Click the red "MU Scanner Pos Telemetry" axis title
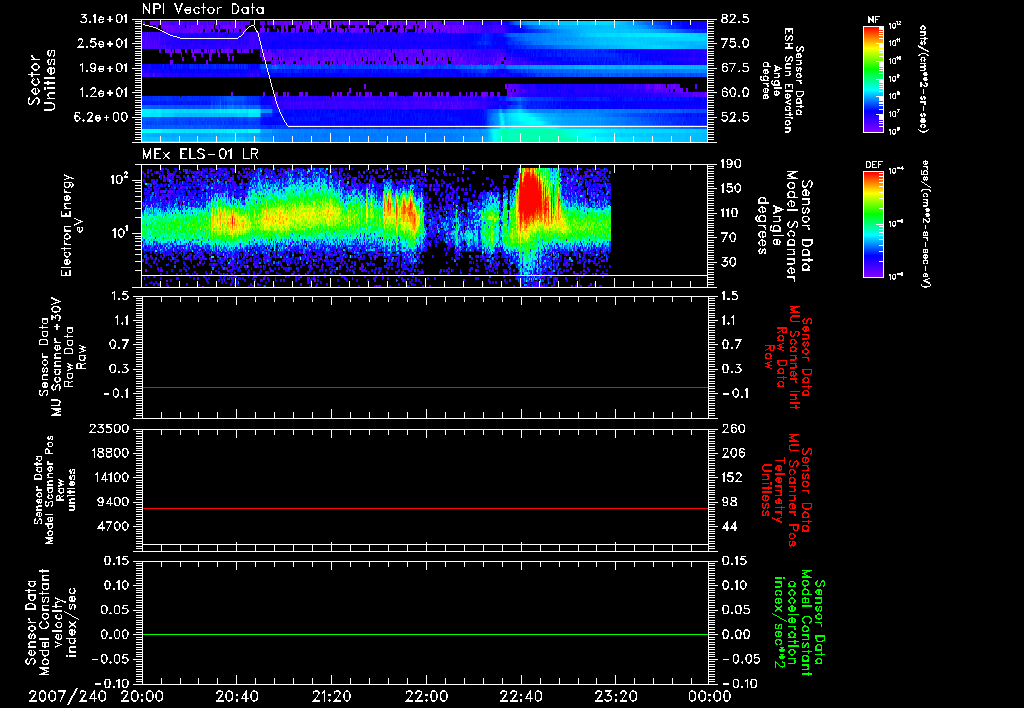The height and width of the screenshot is (708, 1024). click(x=786, y=490)
